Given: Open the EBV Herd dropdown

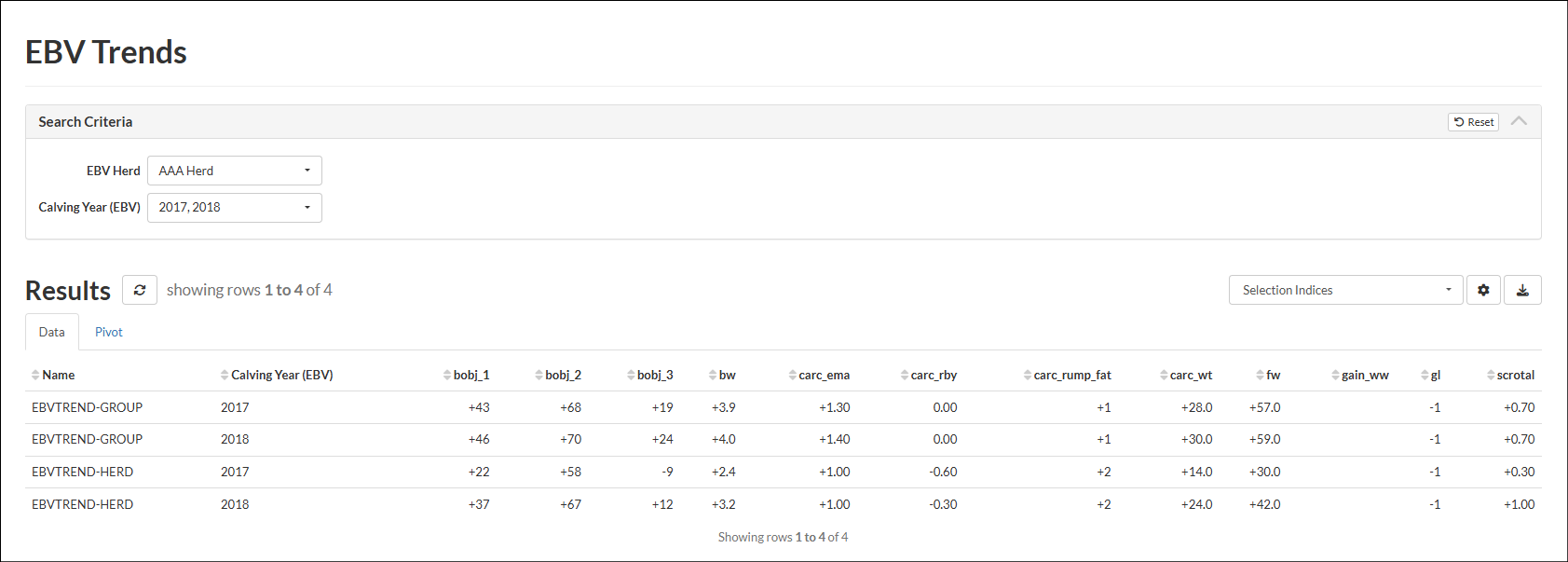Looking at the screenshot, I should point(235,171).
